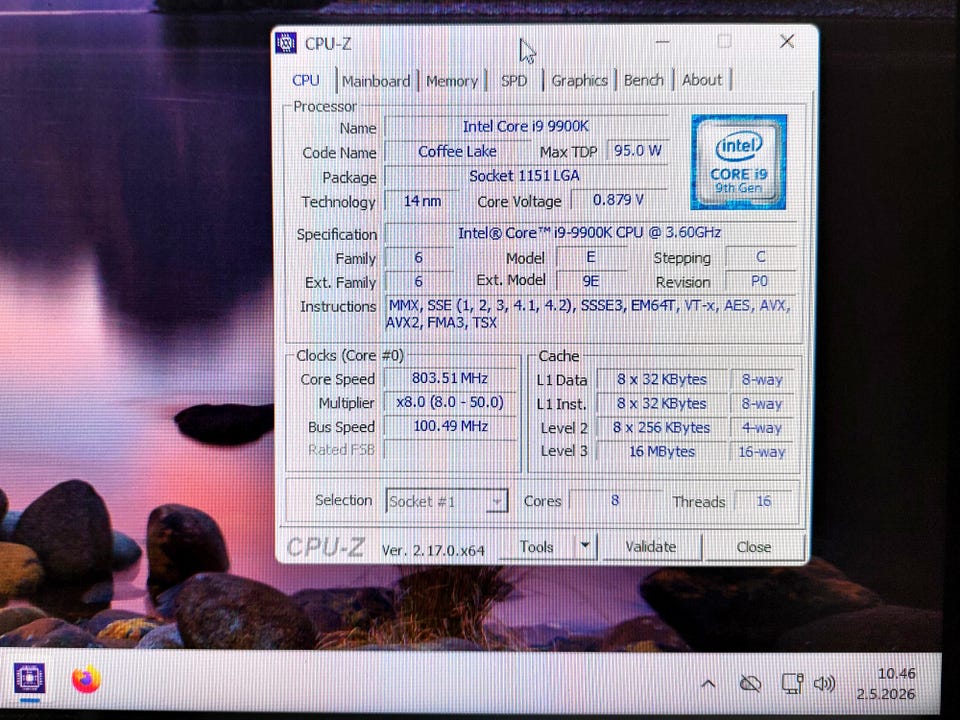
Task: Close CPU-Z with the title bar X
Action: coord(787,42)
